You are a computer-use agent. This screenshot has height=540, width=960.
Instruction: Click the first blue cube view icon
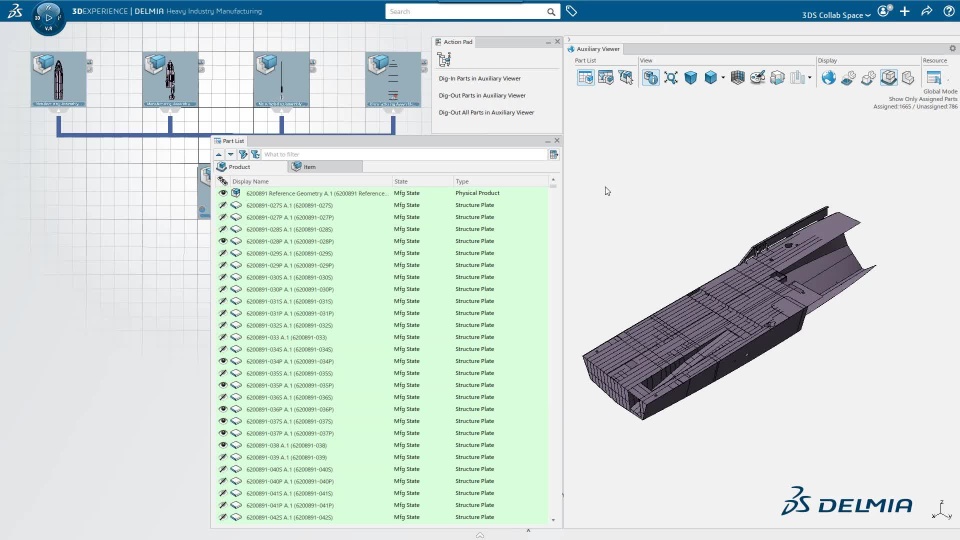(x=691, y=77)
